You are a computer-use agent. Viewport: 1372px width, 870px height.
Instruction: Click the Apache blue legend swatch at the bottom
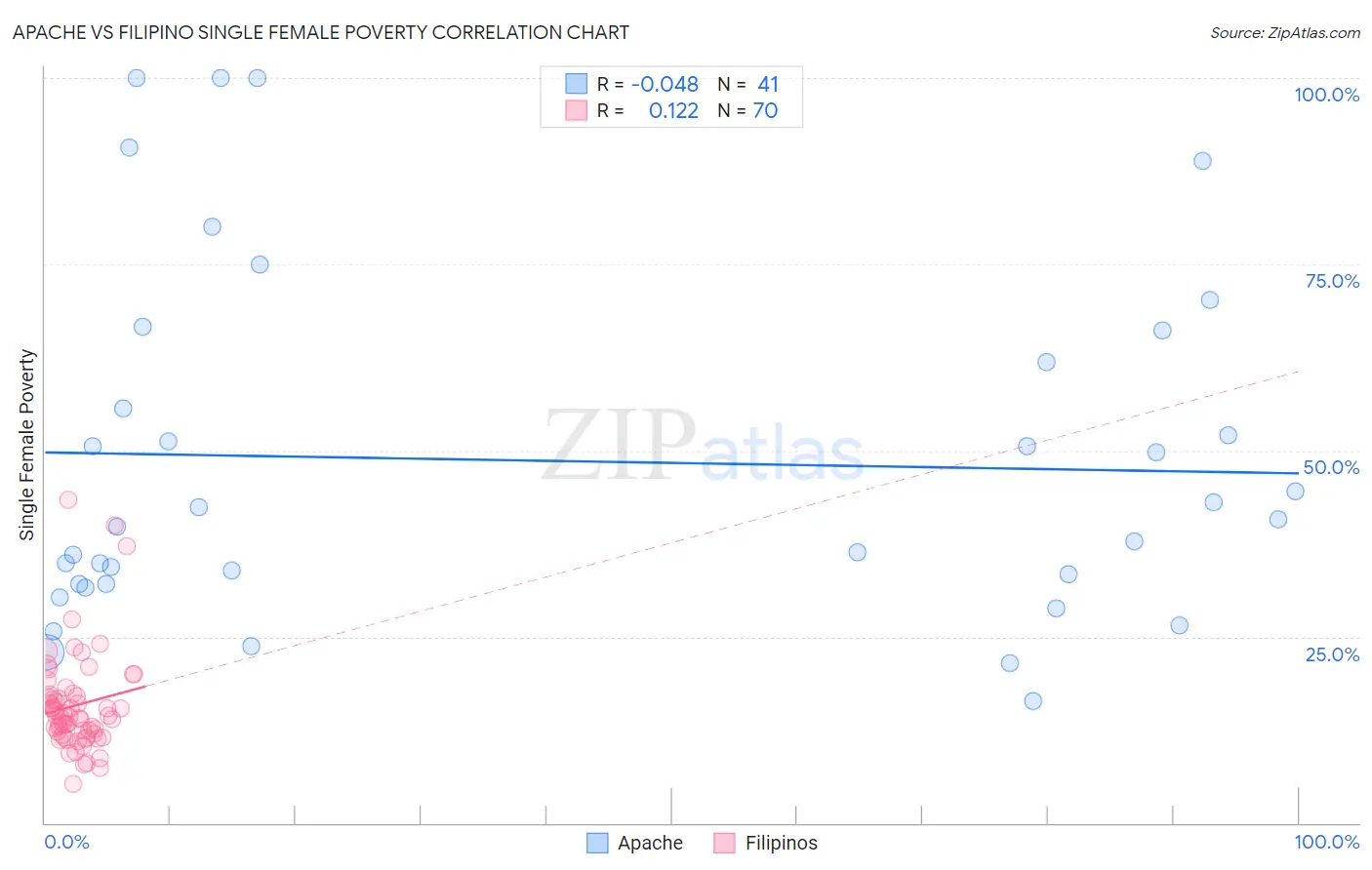[597, 843]
